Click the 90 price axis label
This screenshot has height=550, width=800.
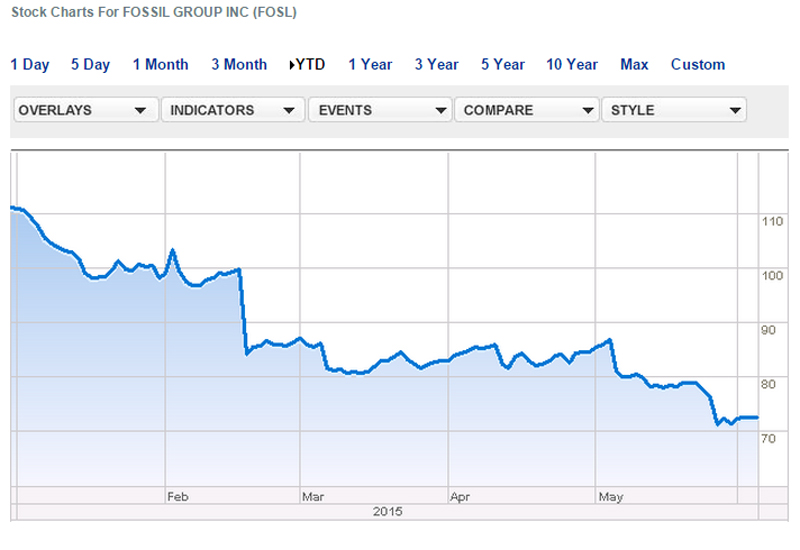point(768,330)
